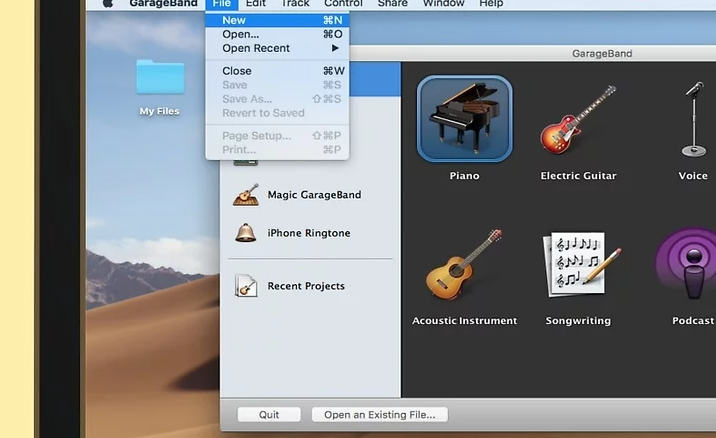Click the Voice label text
716x438 pixels.
(x=693, y=176)
